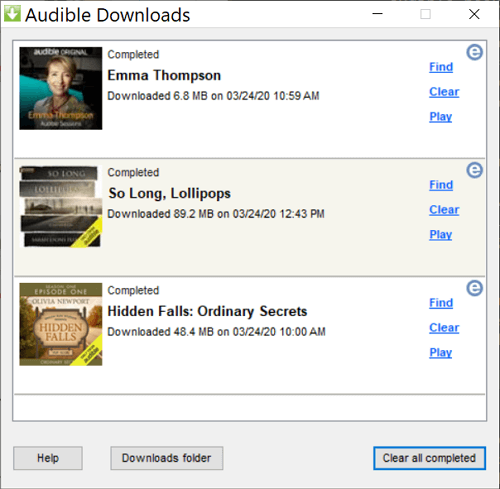
Task: Clear the So Long, Lollipops entry
Action: 444,210
